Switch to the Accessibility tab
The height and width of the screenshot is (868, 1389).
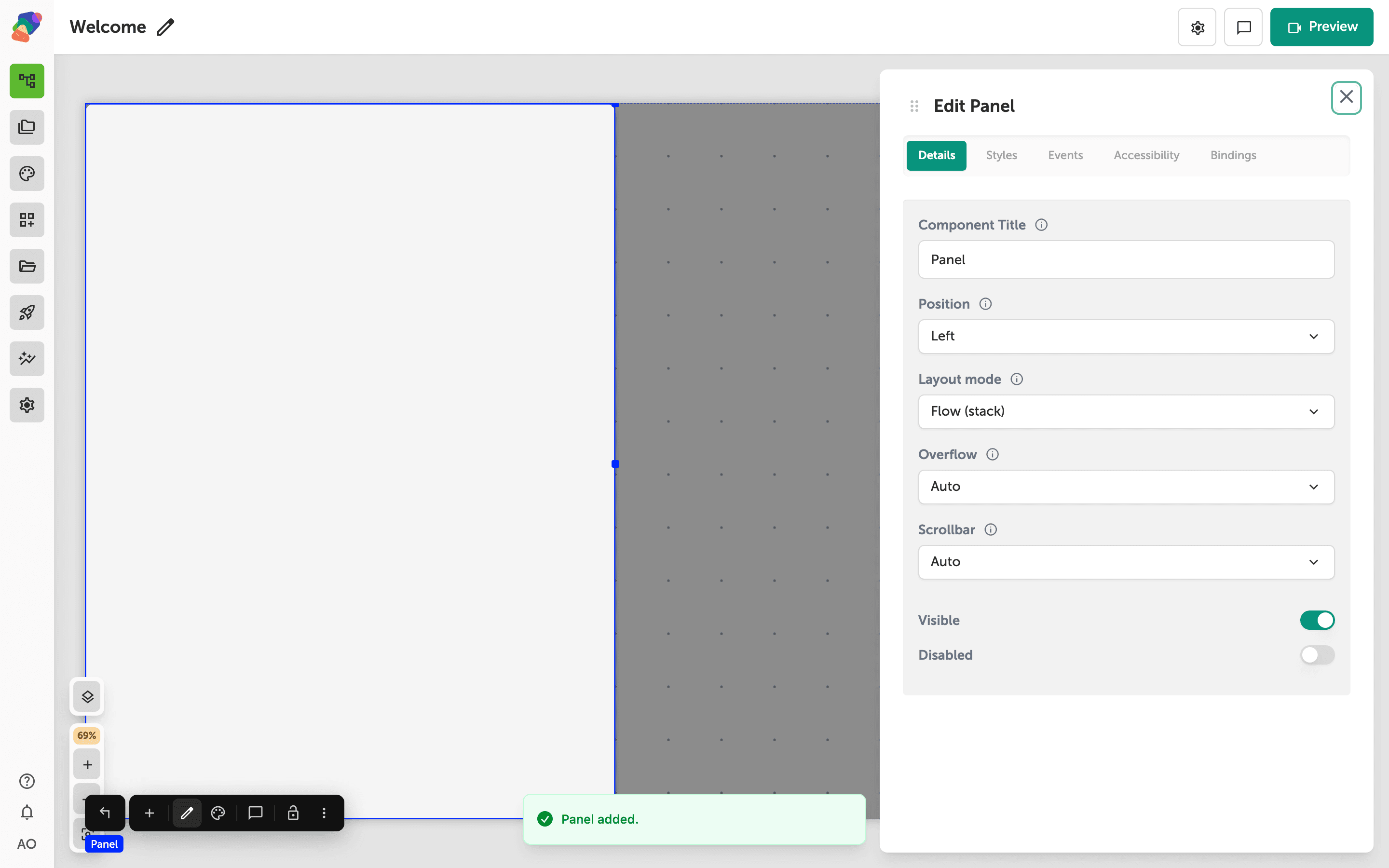pyautogui.click(x=1146, y=156)
